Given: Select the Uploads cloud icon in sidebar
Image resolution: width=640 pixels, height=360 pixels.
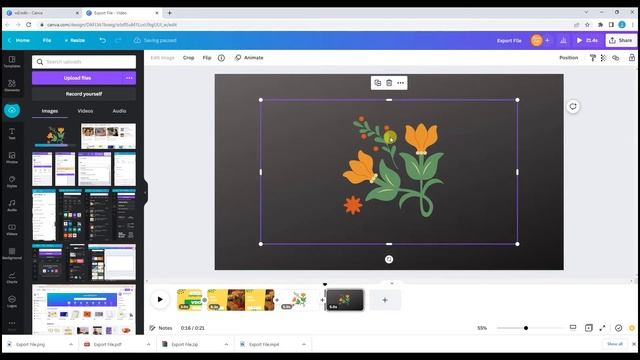Looking at the screenshot, I should click(x=12, y=110).
